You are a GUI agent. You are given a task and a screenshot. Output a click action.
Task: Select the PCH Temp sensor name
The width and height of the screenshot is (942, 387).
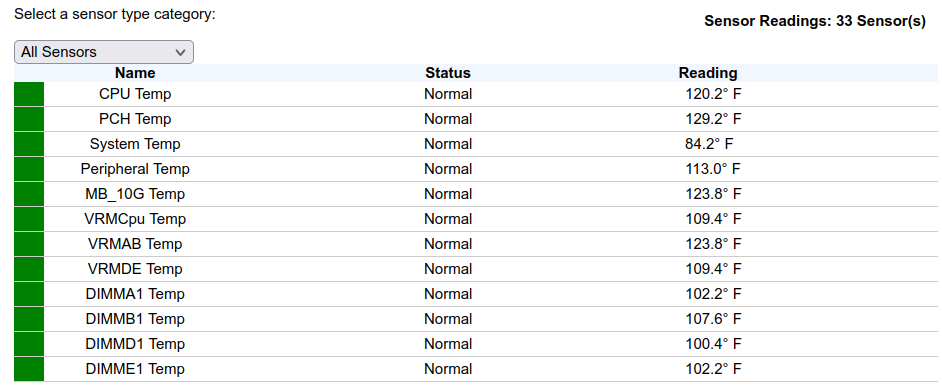[135, 119]
